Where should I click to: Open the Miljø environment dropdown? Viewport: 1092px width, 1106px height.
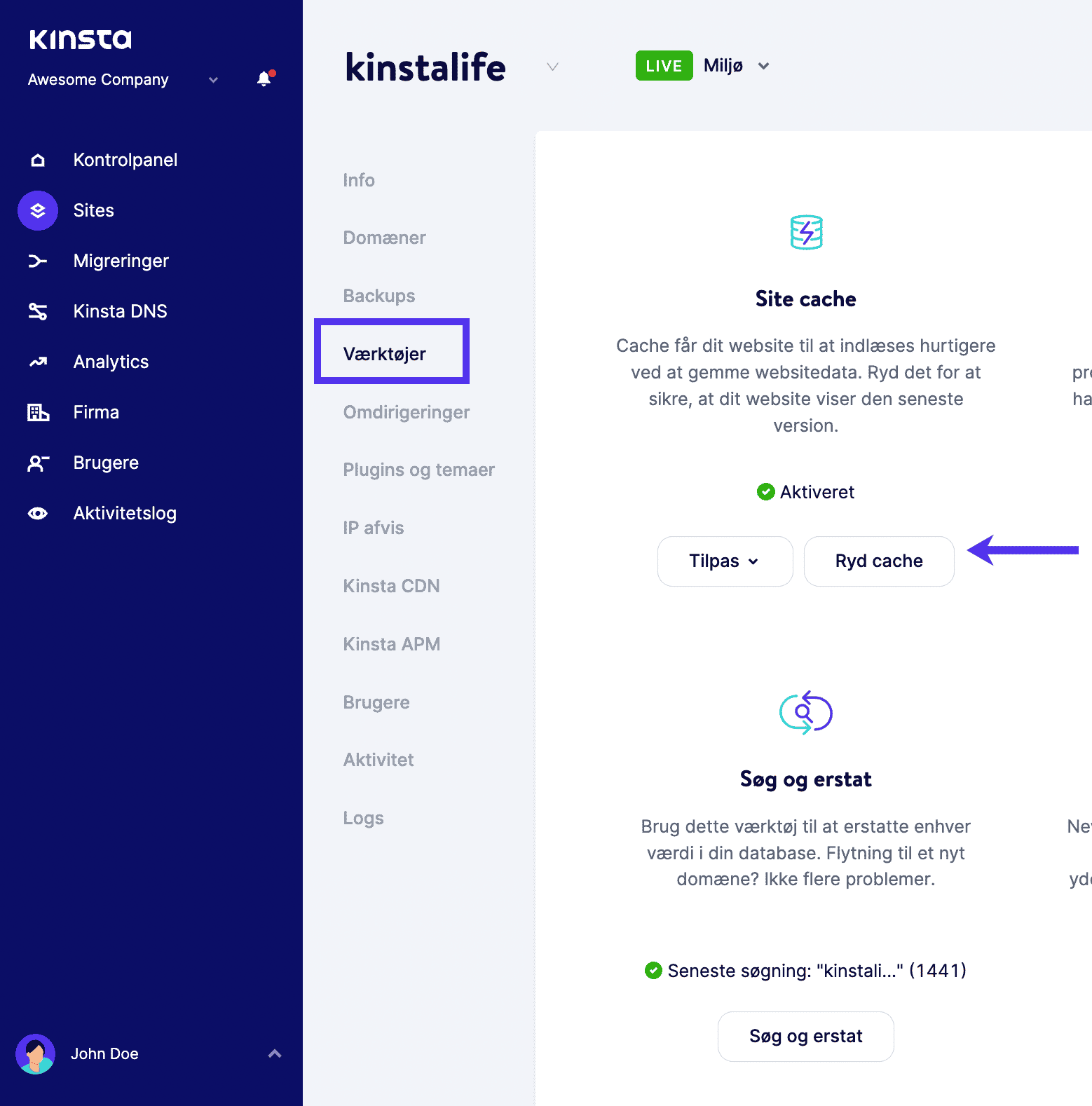764,66
